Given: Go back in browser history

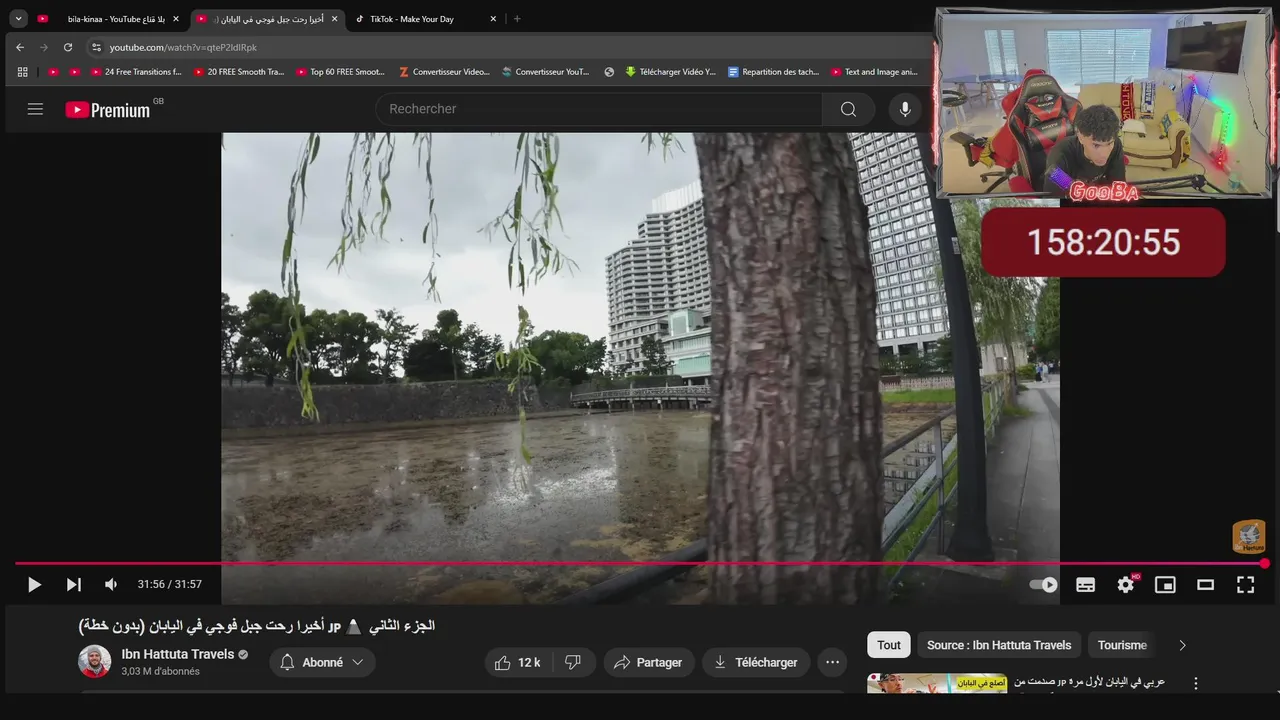Looking at the screenshot, I should click(20, 47).
